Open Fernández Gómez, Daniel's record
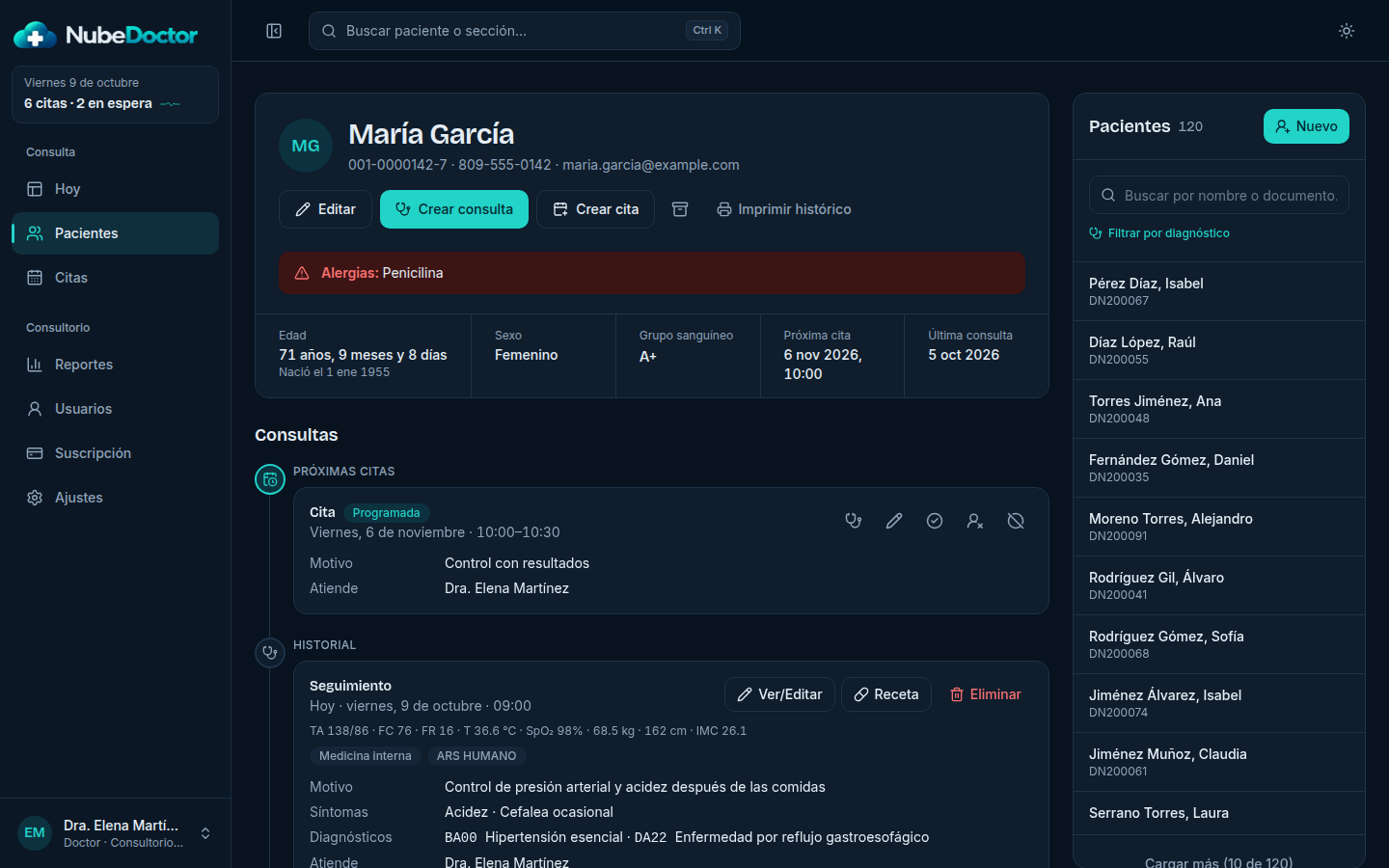Image resolution: width=1389 pixels, height=868 pixels. click(x=1219, y=468)
